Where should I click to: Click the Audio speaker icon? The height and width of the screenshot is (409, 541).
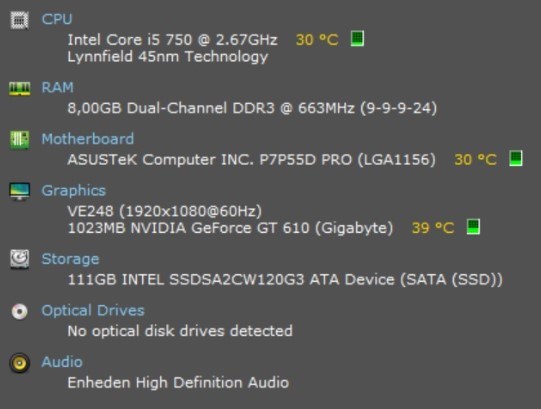click(19, 363)
